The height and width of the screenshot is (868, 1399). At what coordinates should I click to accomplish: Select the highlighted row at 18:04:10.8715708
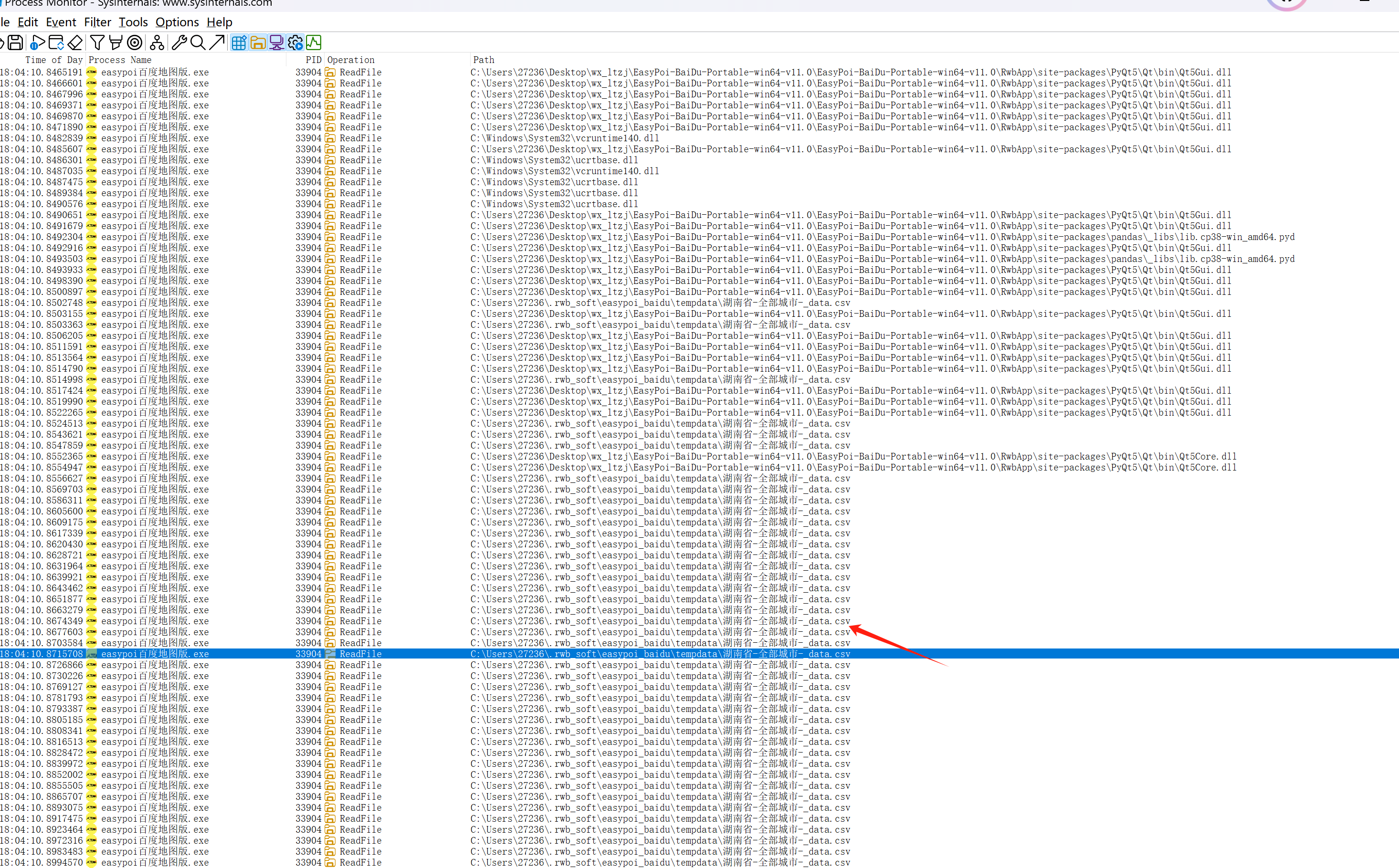[x=699, y=654]
